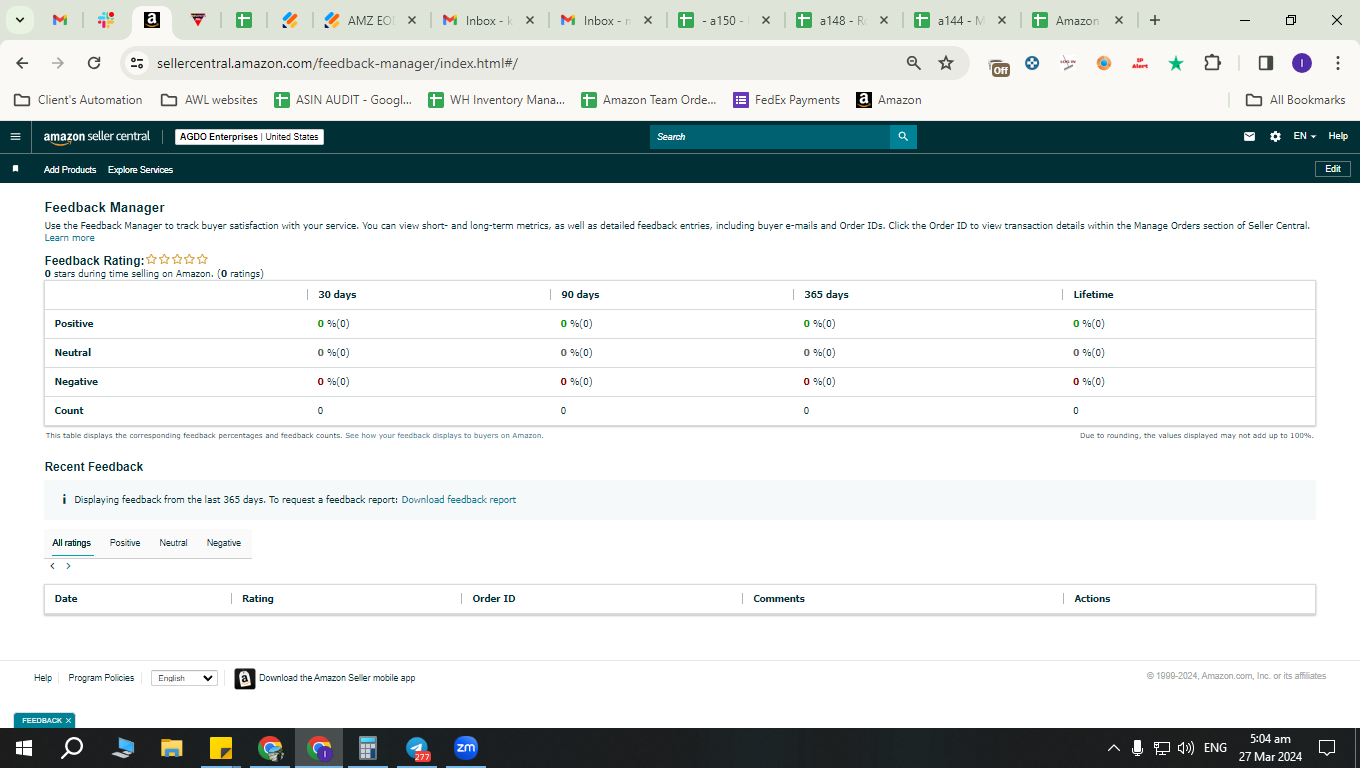Viewport: 1360px width, 768px height.
Task: Open the Windows notification center
Action: tap(1327, 748)
